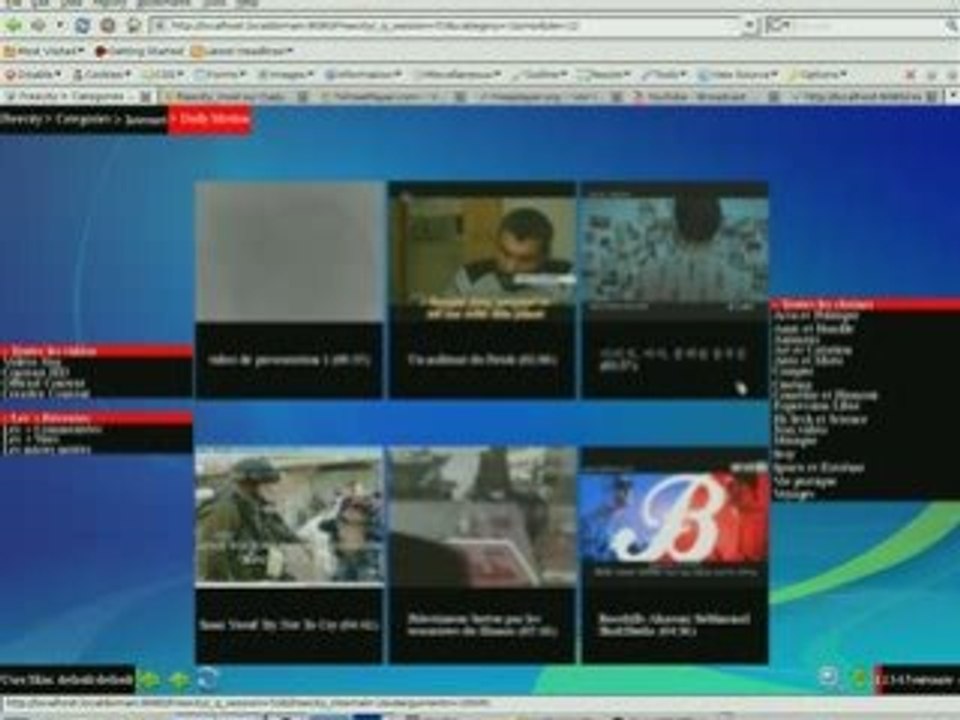Go back with the green browser arrow
This screenshot has width=960, height=720.
13,26
